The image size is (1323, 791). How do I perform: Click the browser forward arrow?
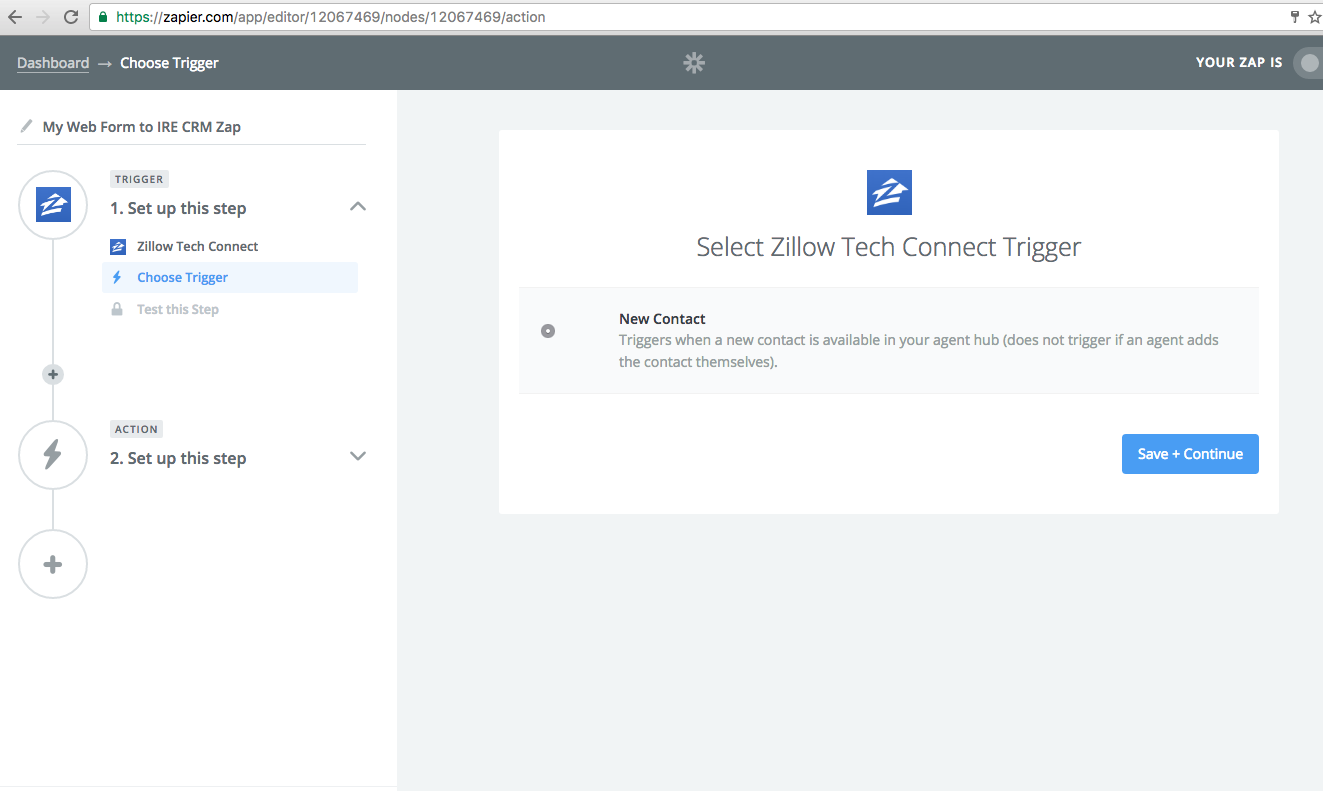pos(42,17)
